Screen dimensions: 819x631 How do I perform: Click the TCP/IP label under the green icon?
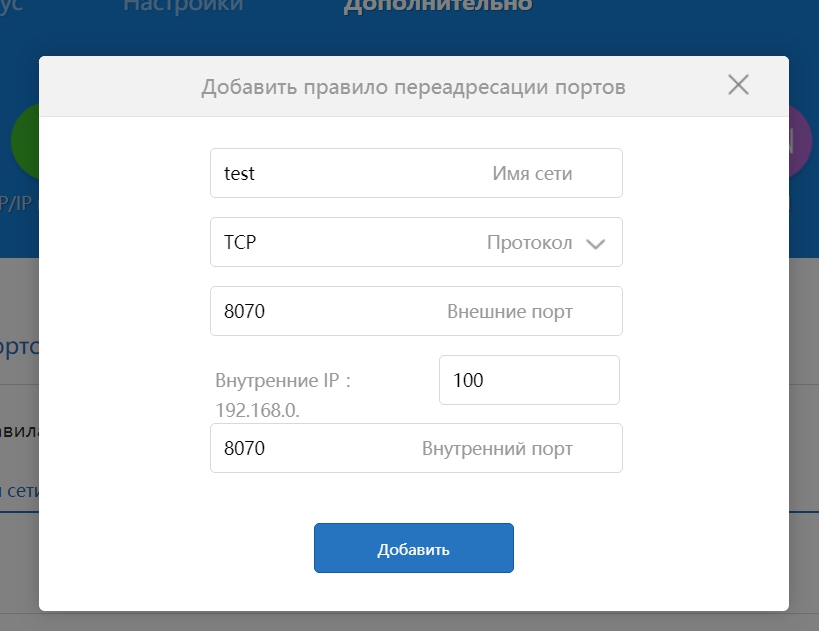pyautogui.click(x=17, y=201)
